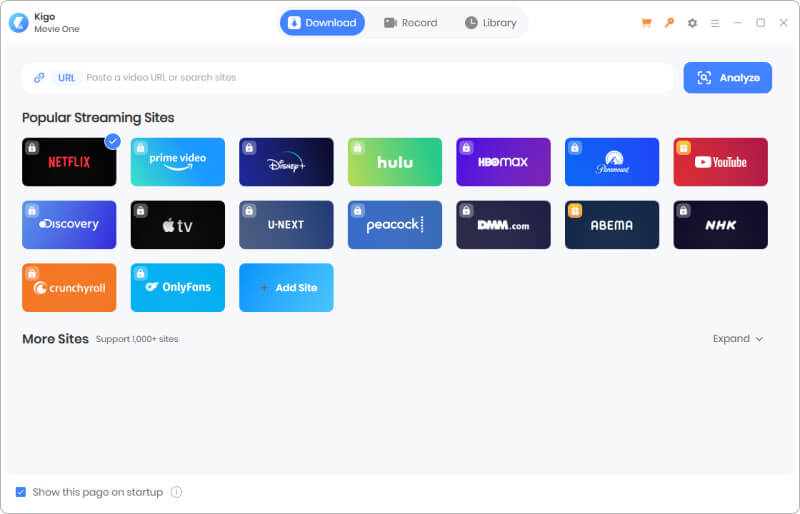This screenshot has width=800, height=514.
Task: Click the lock badge on Prime Video tile
Action: (x=141, y=148)
